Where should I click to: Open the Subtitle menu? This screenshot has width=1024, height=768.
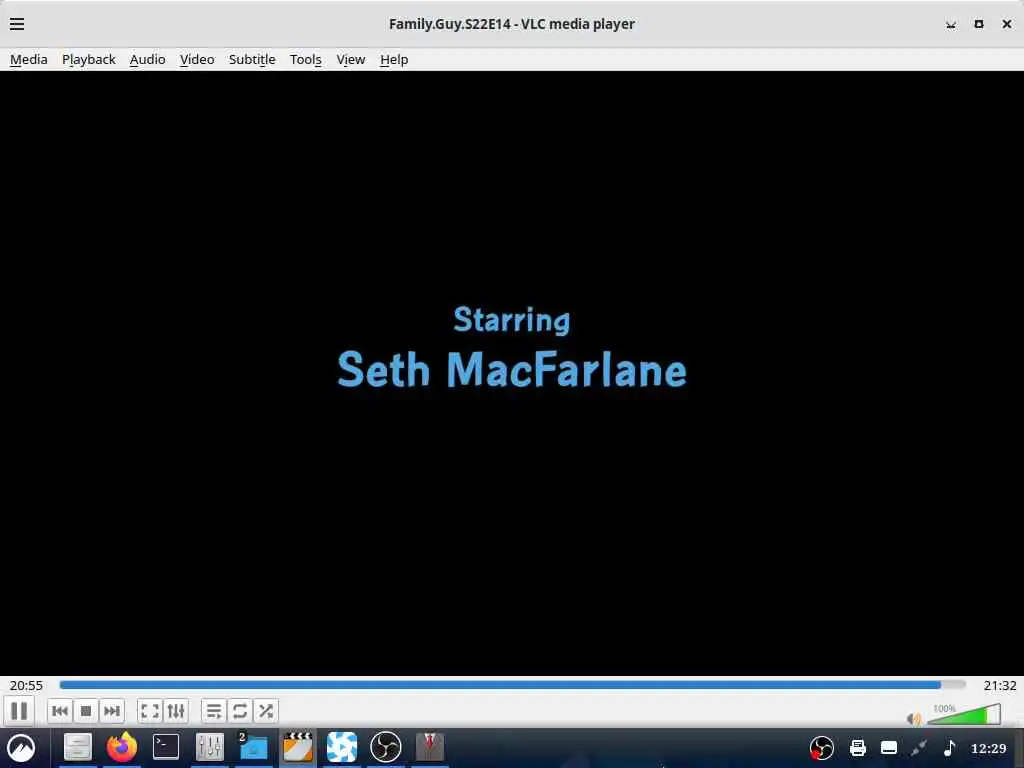(x=252, y=59)
